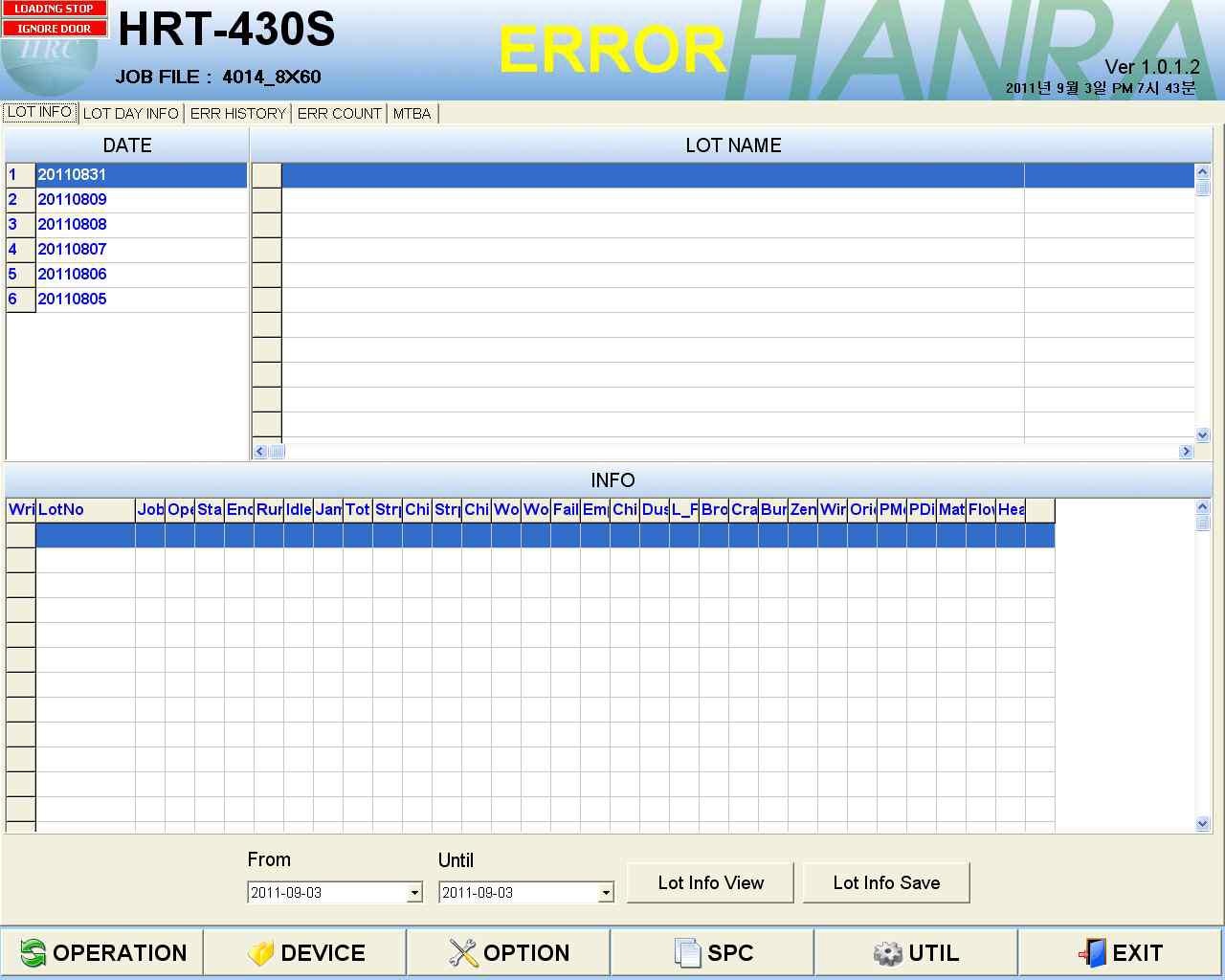Screen dimensions: 1225x980
Task: Click the LOT NAME vertical scrollbar thumb
Action: pos(1203,188)
